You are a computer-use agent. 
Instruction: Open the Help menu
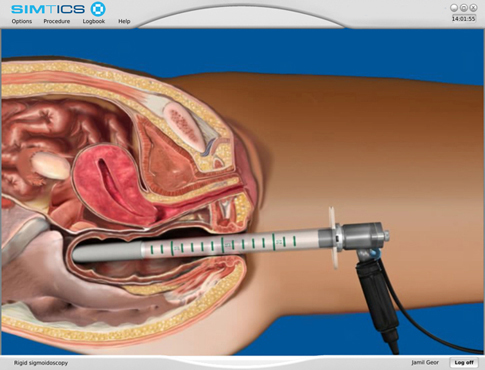click(x=124, y=21)
